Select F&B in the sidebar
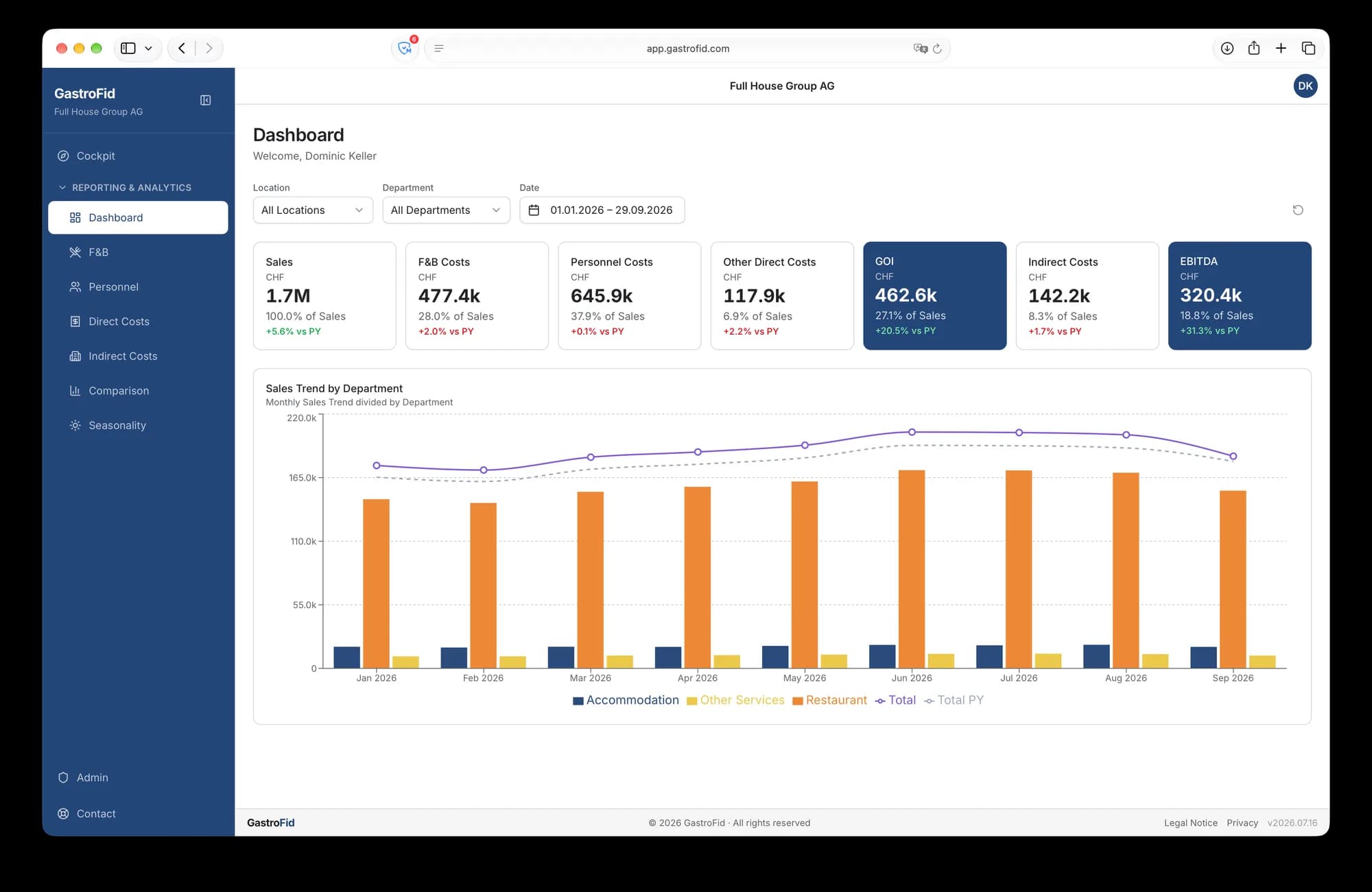 pyautogui.click(x=138, y=252)
